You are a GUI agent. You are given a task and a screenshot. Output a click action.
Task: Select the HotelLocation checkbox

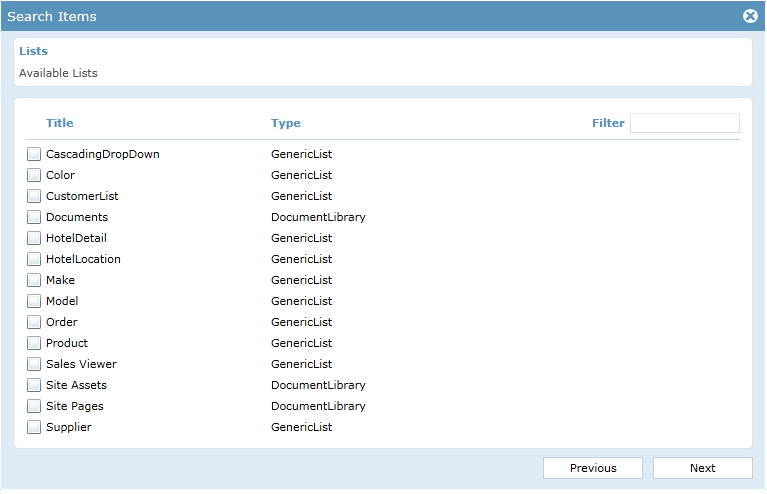pyautogui.click(x=34, y=259)
